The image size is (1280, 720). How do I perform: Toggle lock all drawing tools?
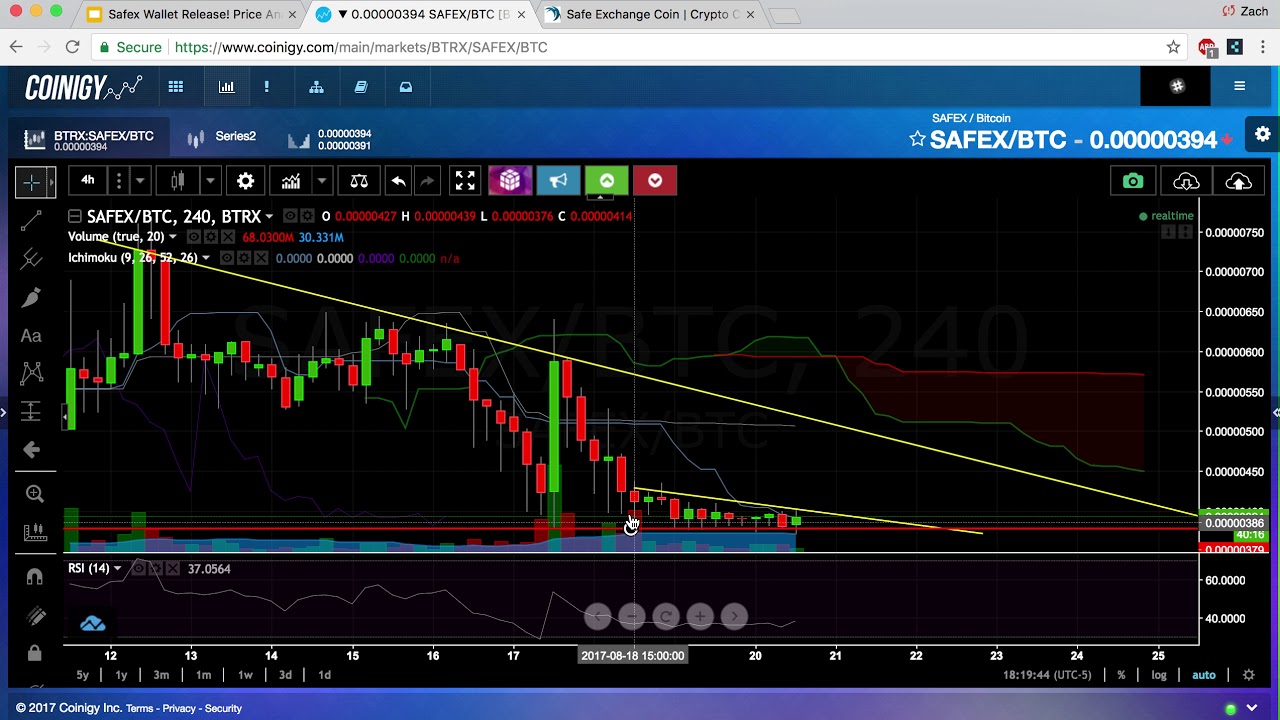(x=34, y=654)
